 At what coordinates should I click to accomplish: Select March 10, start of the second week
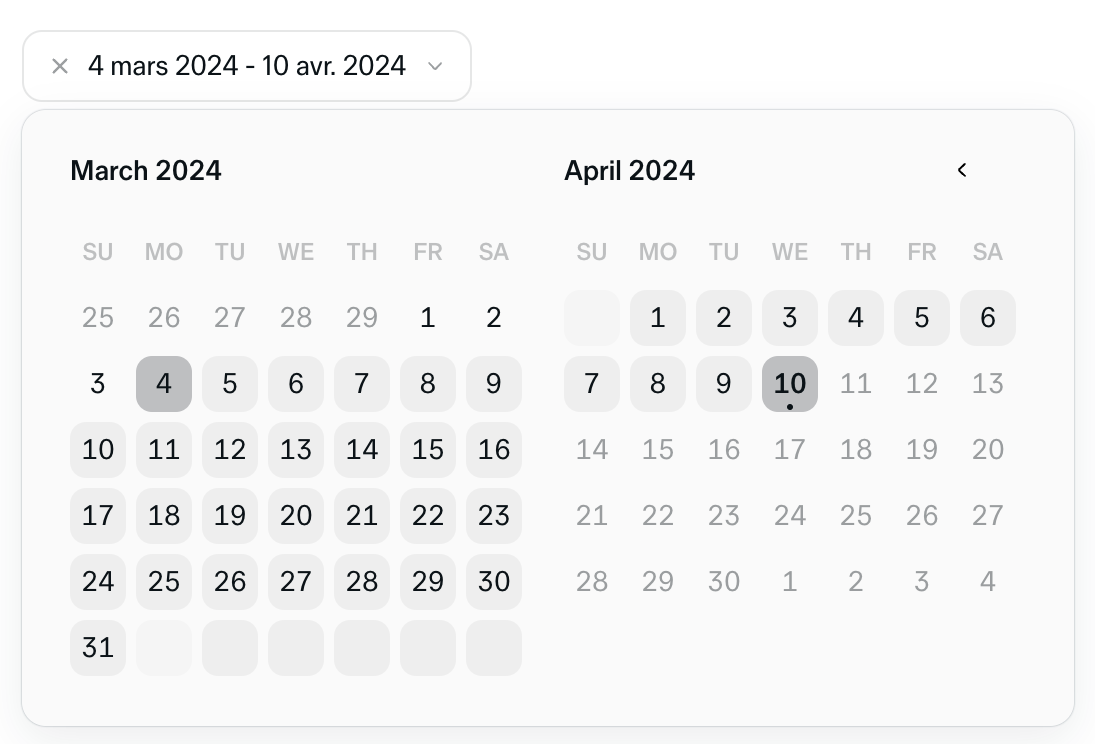coord(98,449)
